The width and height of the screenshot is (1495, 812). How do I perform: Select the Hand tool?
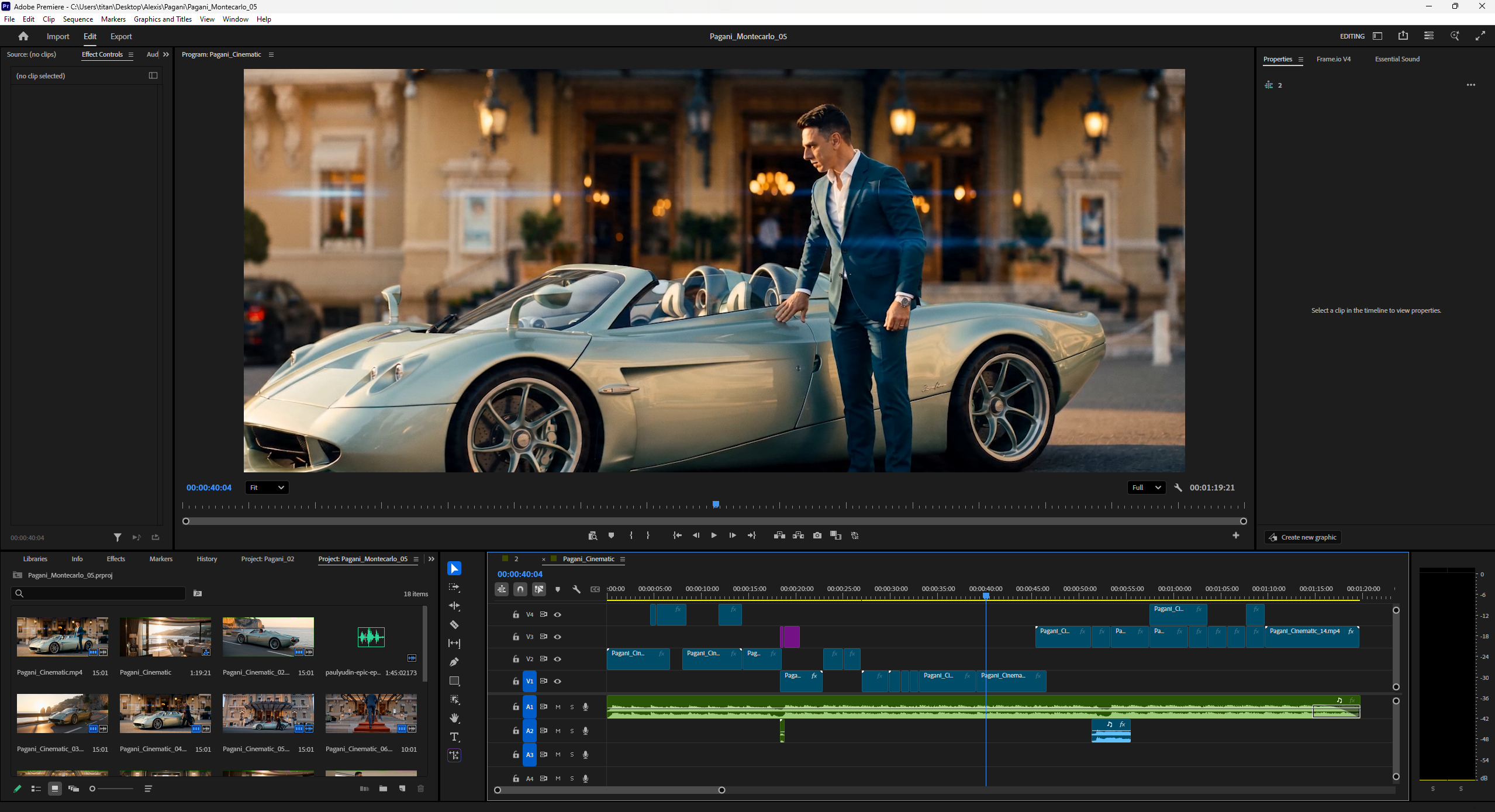(454, 718)
